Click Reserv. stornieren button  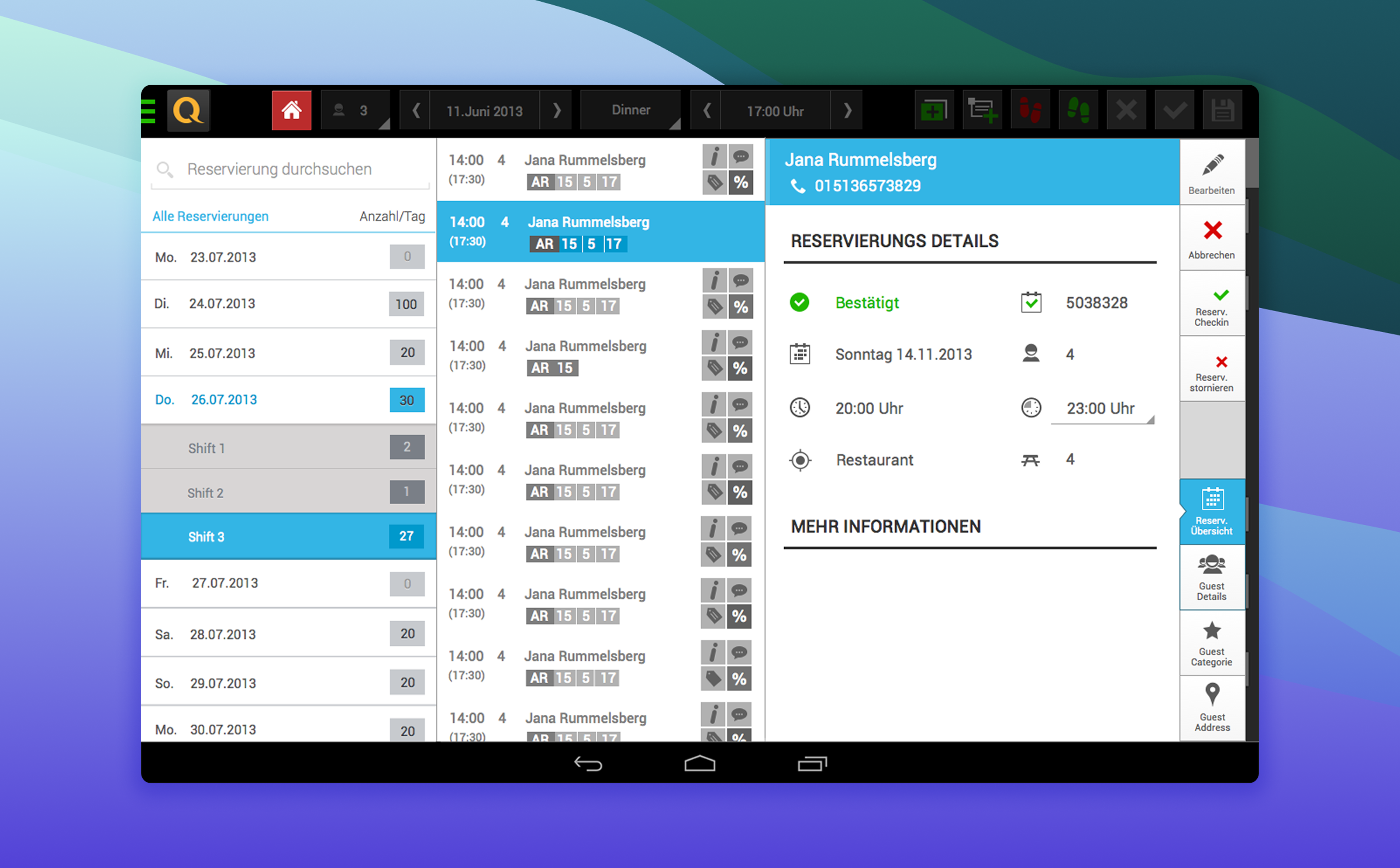[x=1212, y=369]
